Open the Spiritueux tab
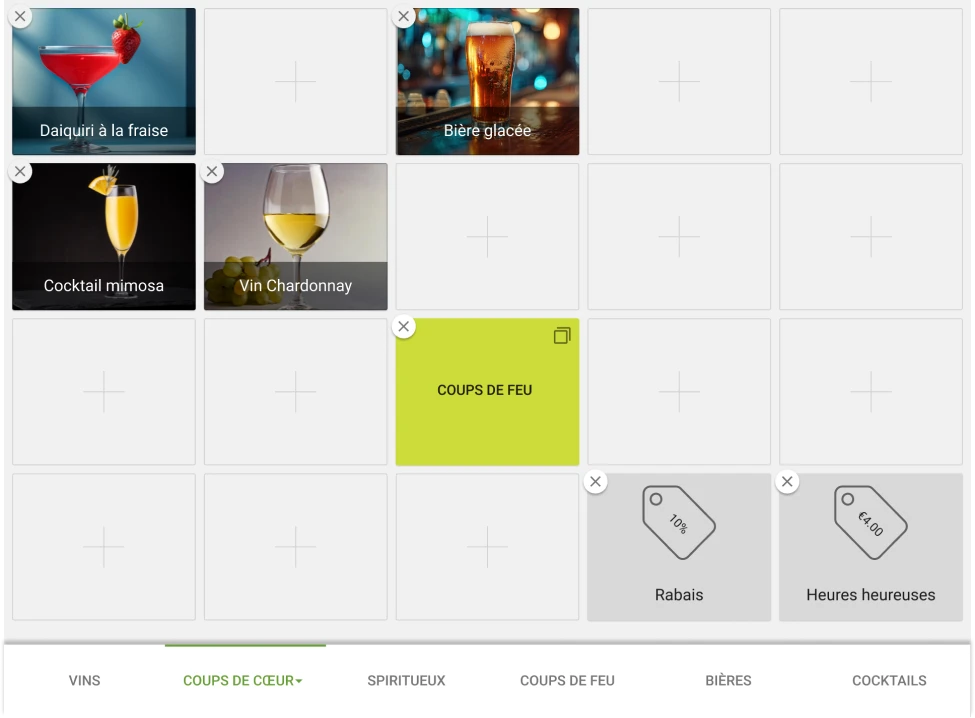 click(x=406, y=681)
